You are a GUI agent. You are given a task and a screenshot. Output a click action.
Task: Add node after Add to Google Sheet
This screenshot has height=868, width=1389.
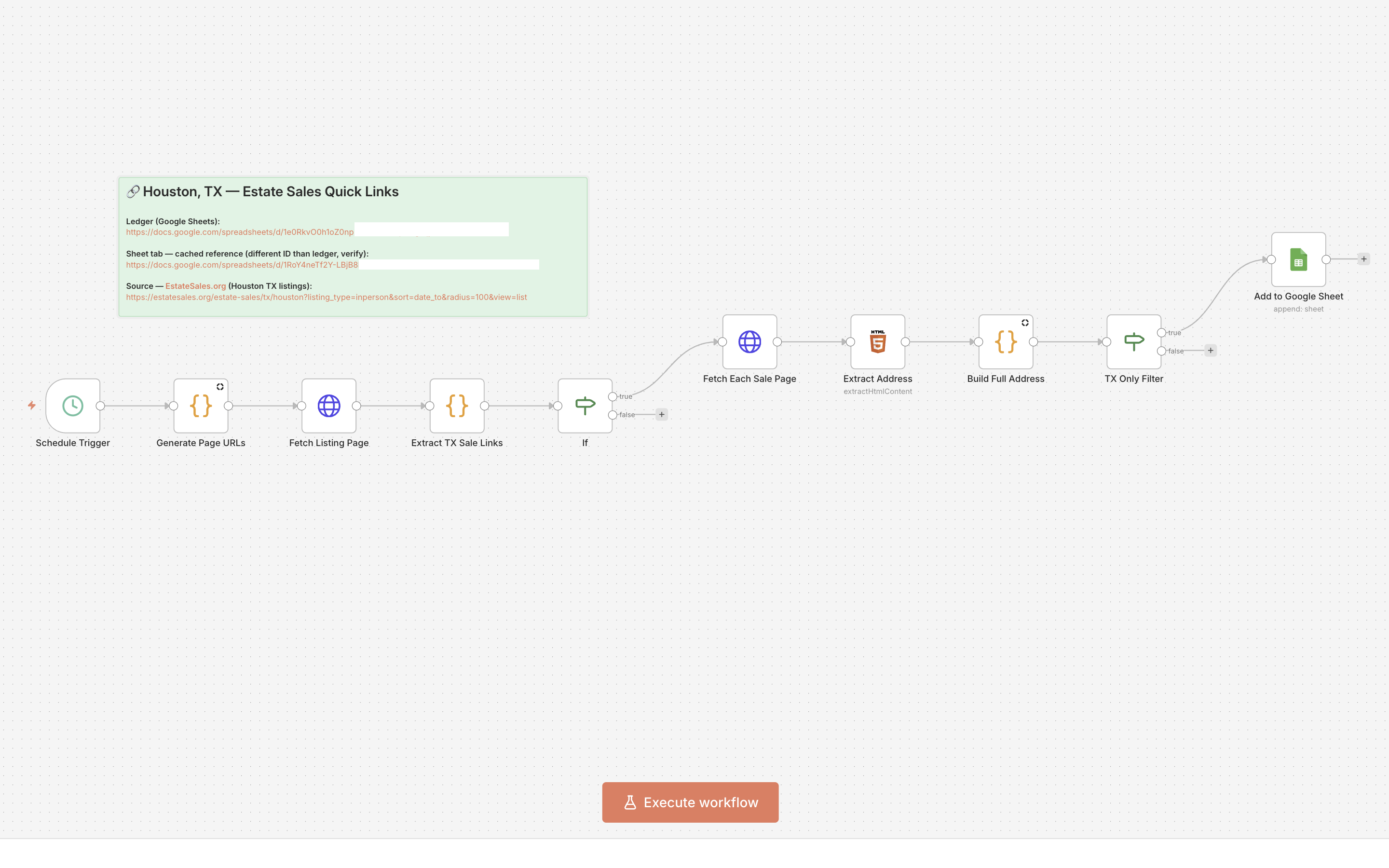[x=1364, y=259]
